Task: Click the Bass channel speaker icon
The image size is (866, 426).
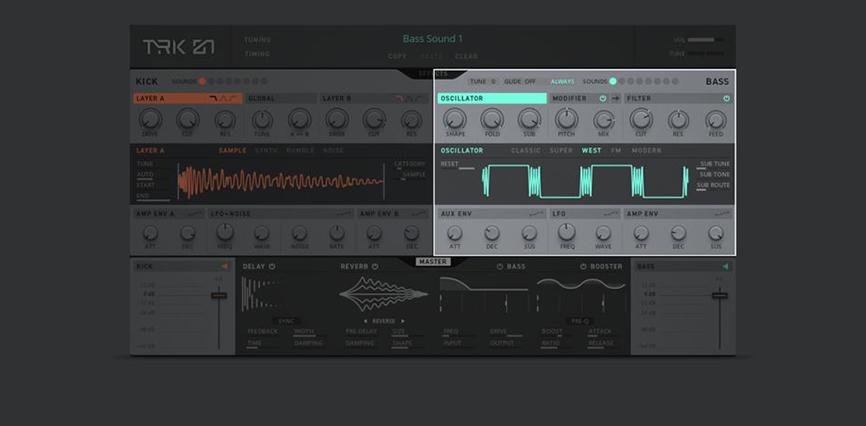Action: pyautogui.click(x=725, y=266)
